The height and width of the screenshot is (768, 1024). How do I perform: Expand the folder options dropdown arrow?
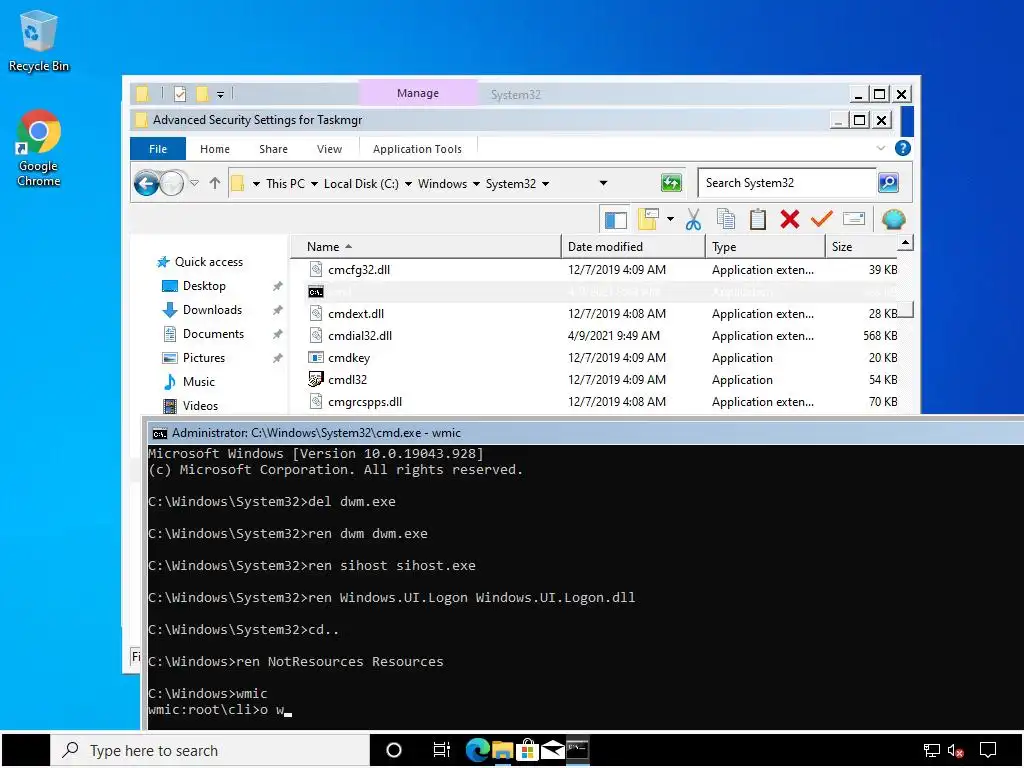tap(670, 219)
